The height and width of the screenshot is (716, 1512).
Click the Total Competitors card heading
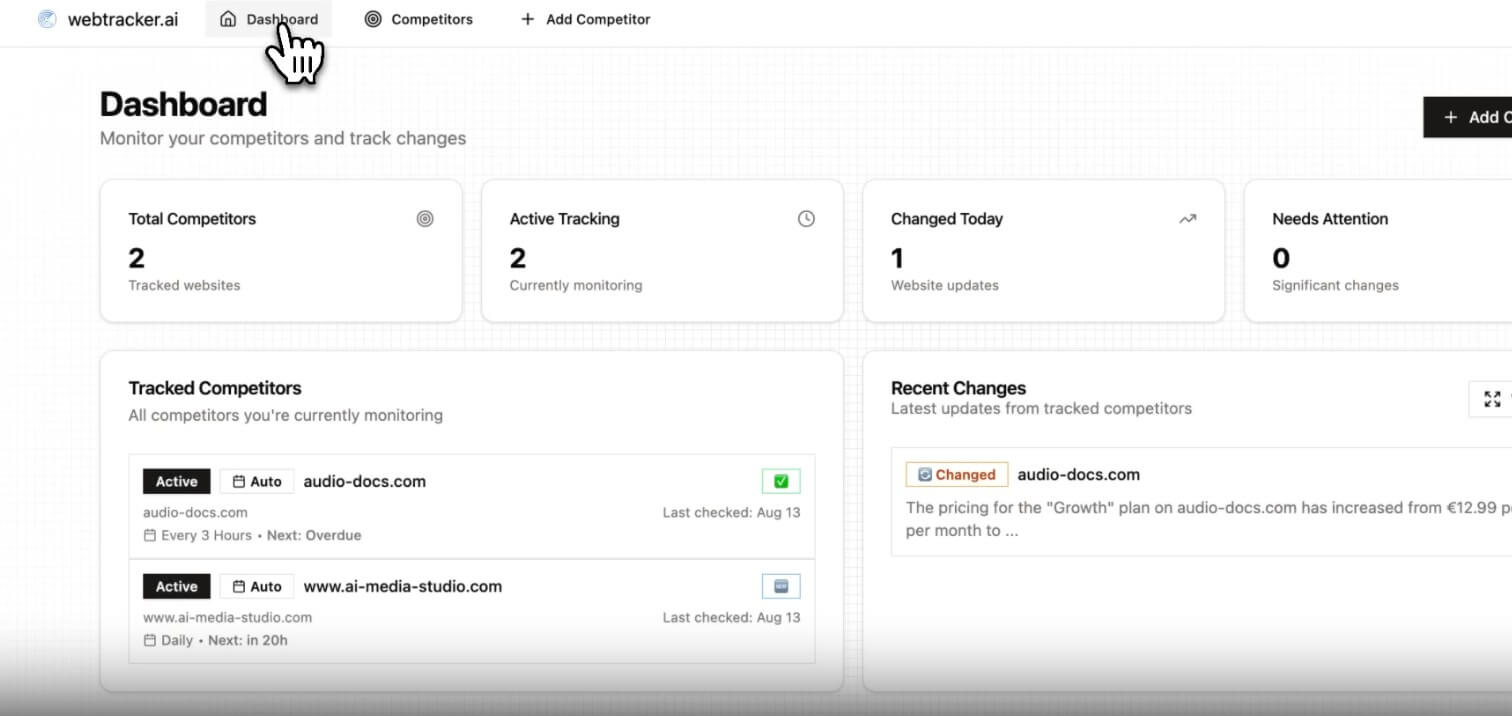pos(192,219)
